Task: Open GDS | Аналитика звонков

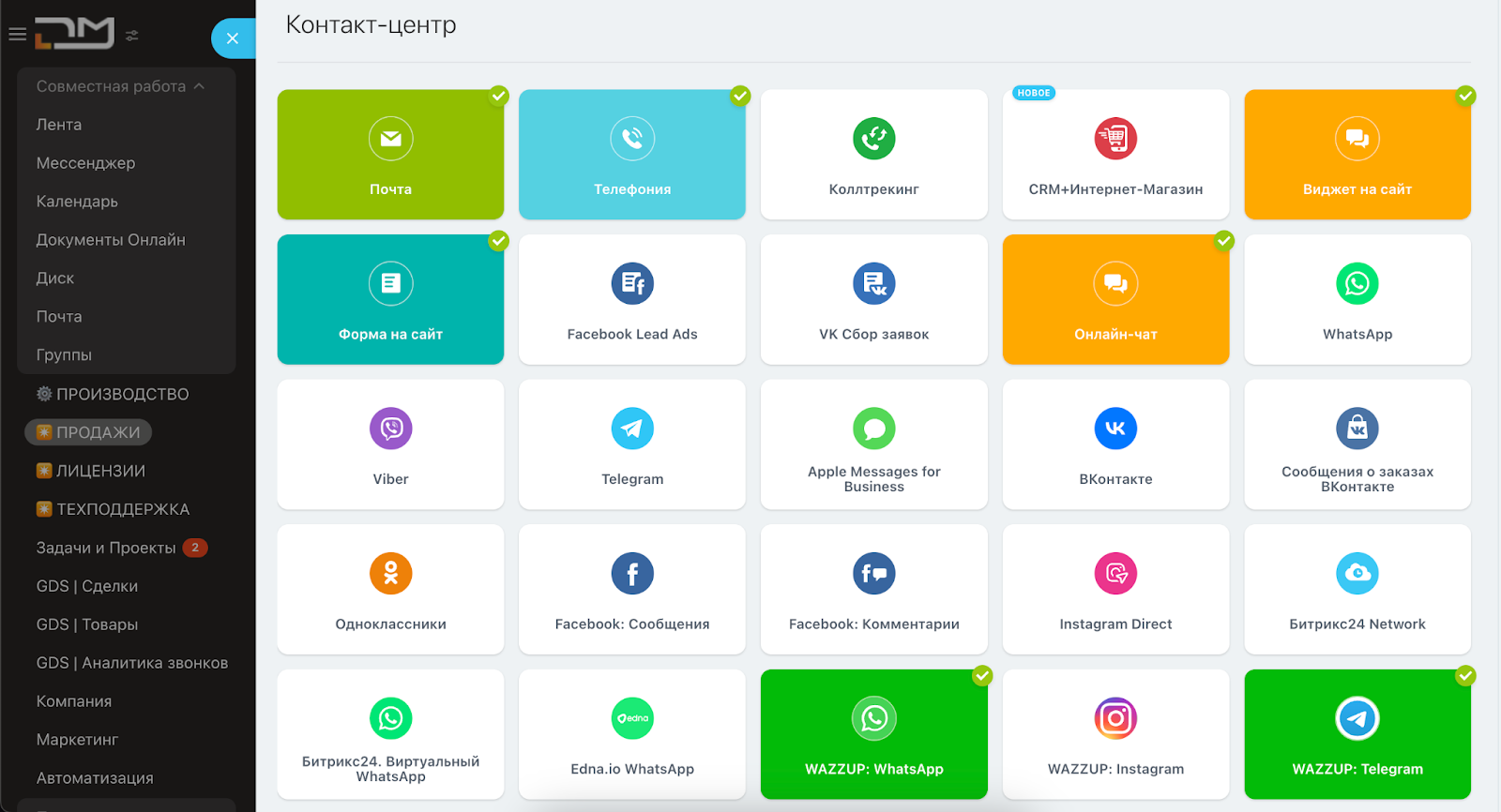Action: pos(132,663)
